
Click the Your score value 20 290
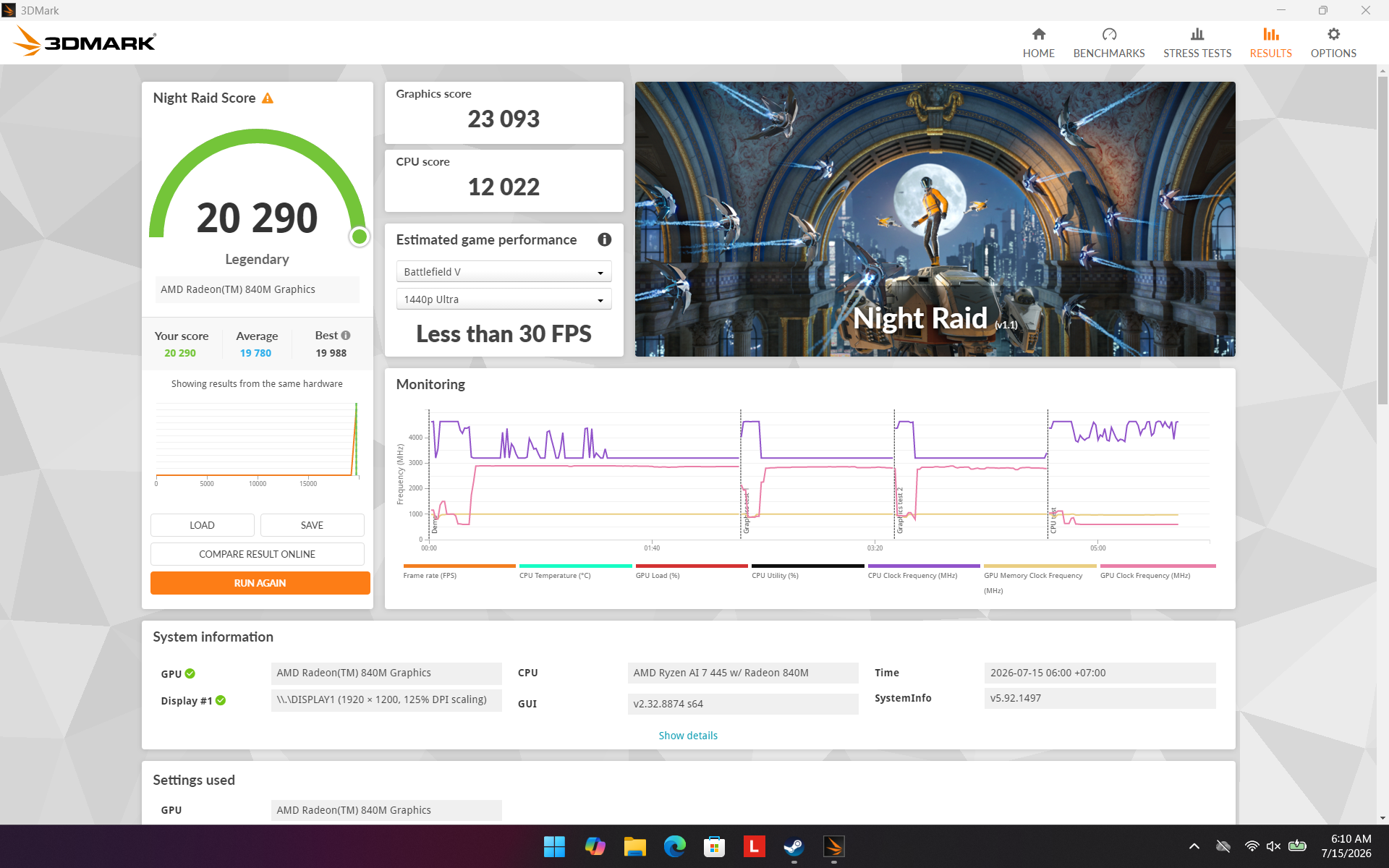click(x=180, y=353)
